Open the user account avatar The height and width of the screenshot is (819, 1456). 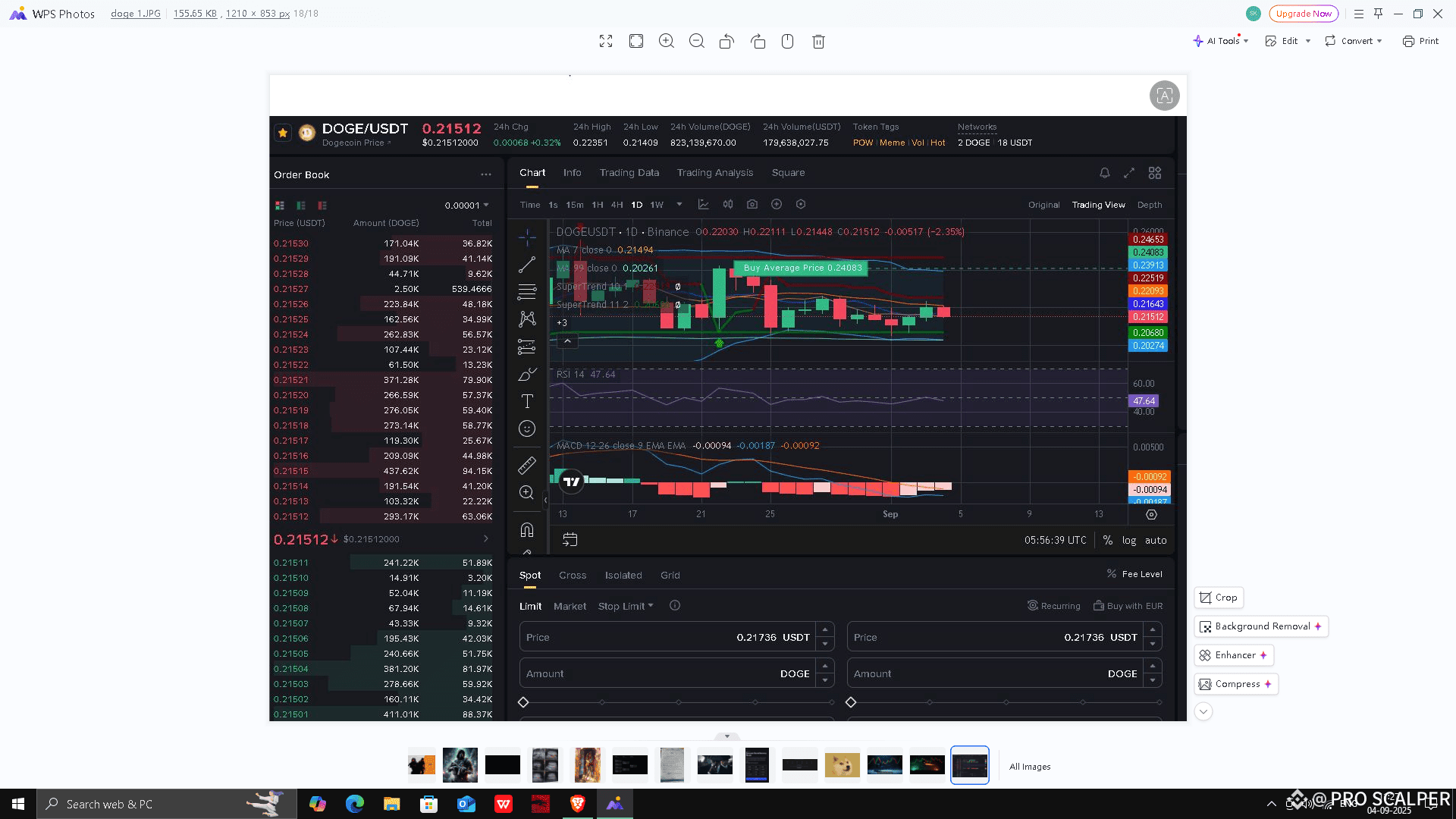[1254, 13]
